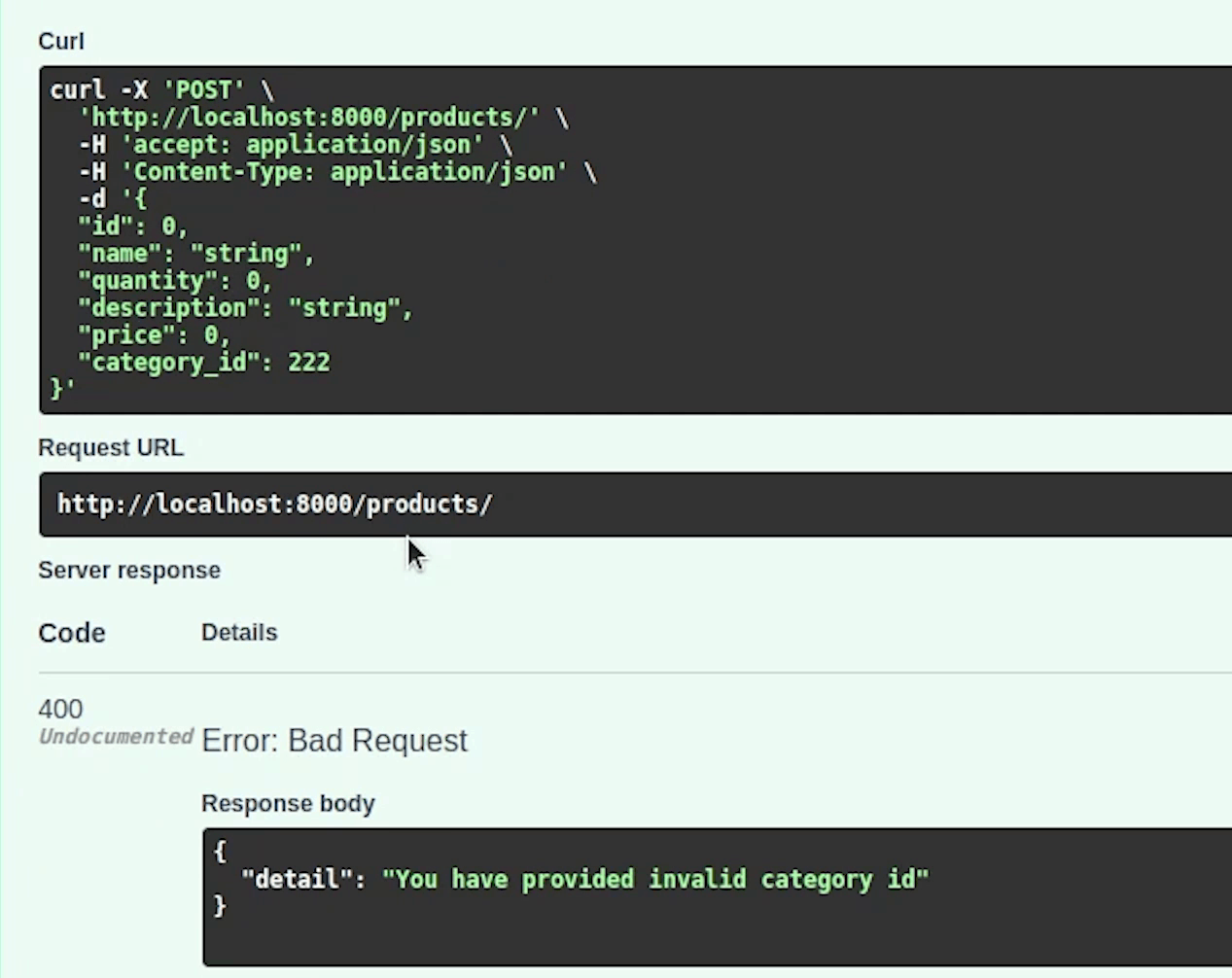This screenshot has width=1232, height=978.
Task: Click the curl -X 'POST' command line
Action: point(161,90)
